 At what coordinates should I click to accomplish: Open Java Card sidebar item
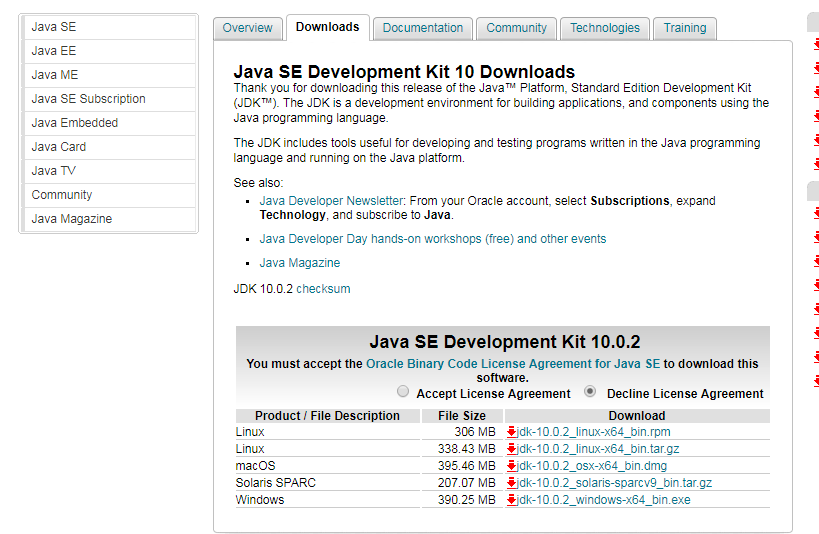click(109, 147)
